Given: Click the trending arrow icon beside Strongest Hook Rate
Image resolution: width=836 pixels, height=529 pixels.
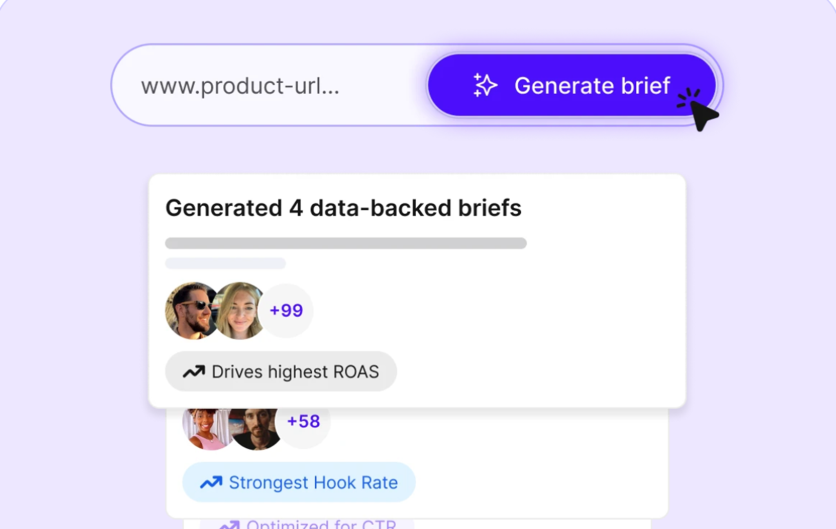Looking at the screenshot, I should (x=210, y=483).
